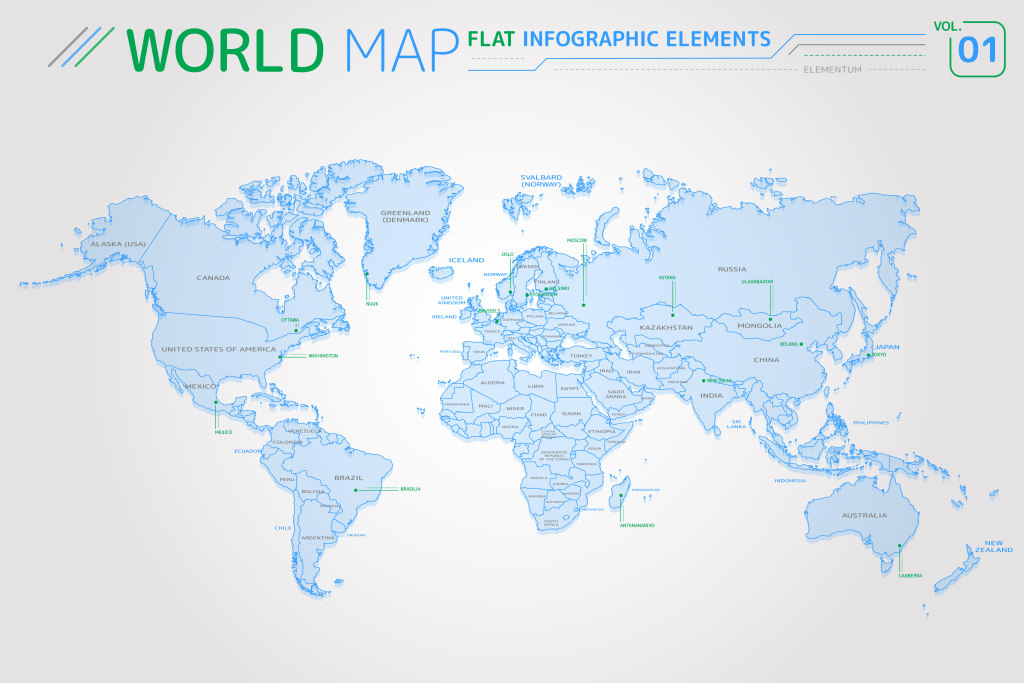Select the Antananarivo capital marker

pos(622,493)
